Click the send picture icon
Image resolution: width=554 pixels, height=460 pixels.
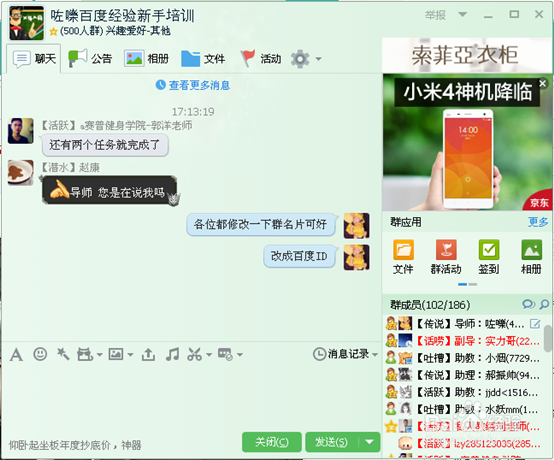coord(116,354)
